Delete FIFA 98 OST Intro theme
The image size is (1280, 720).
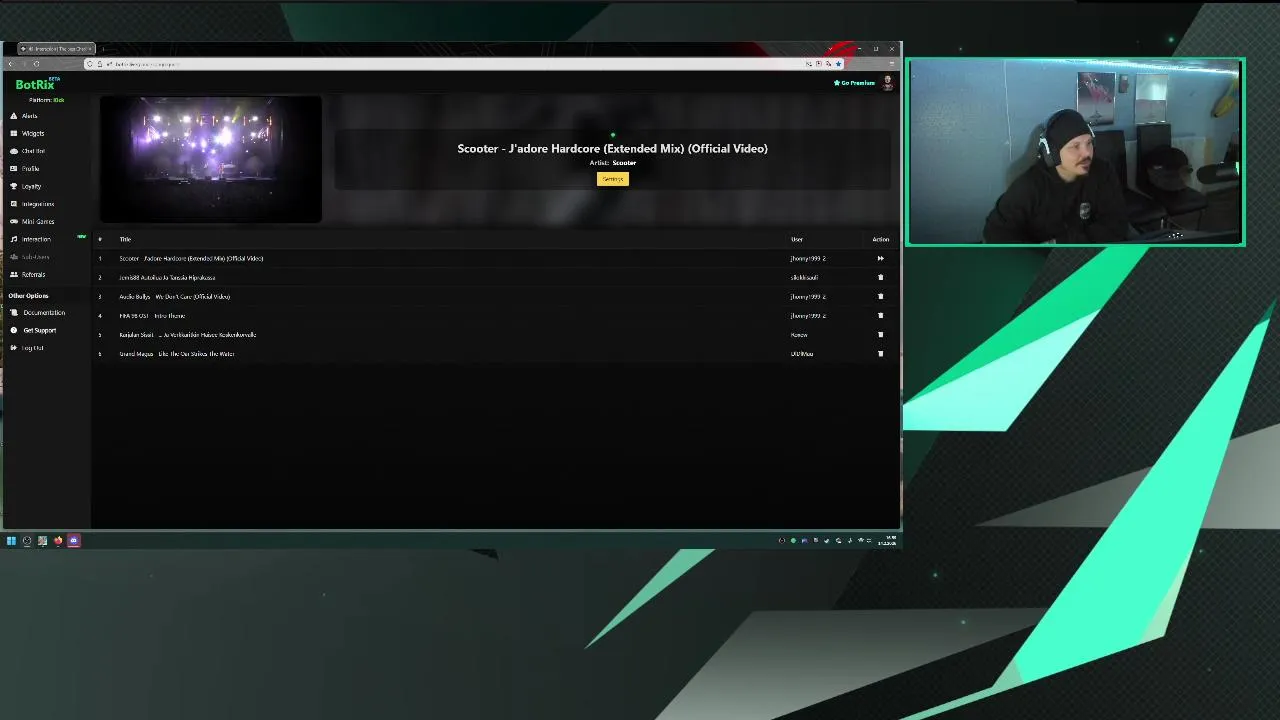881,315
